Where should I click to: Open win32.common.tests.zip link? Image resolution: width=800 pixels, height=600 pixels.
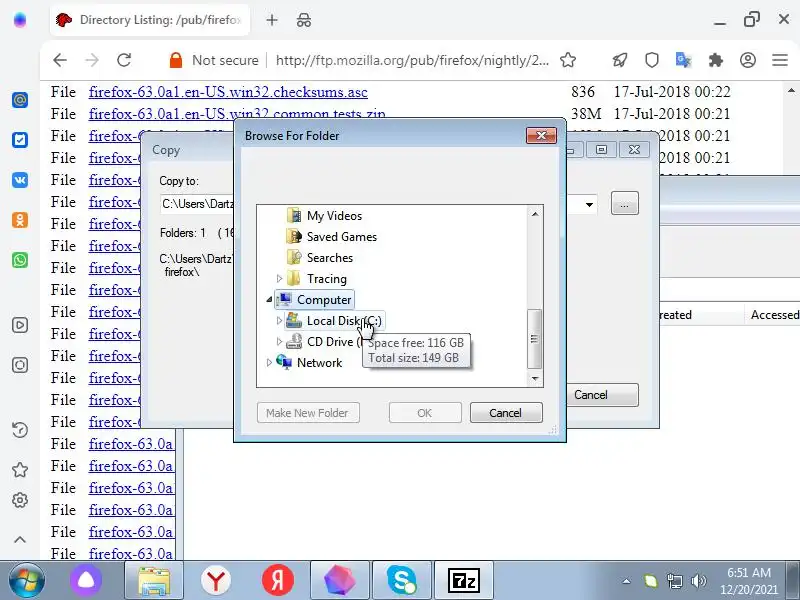pos(237,113)
